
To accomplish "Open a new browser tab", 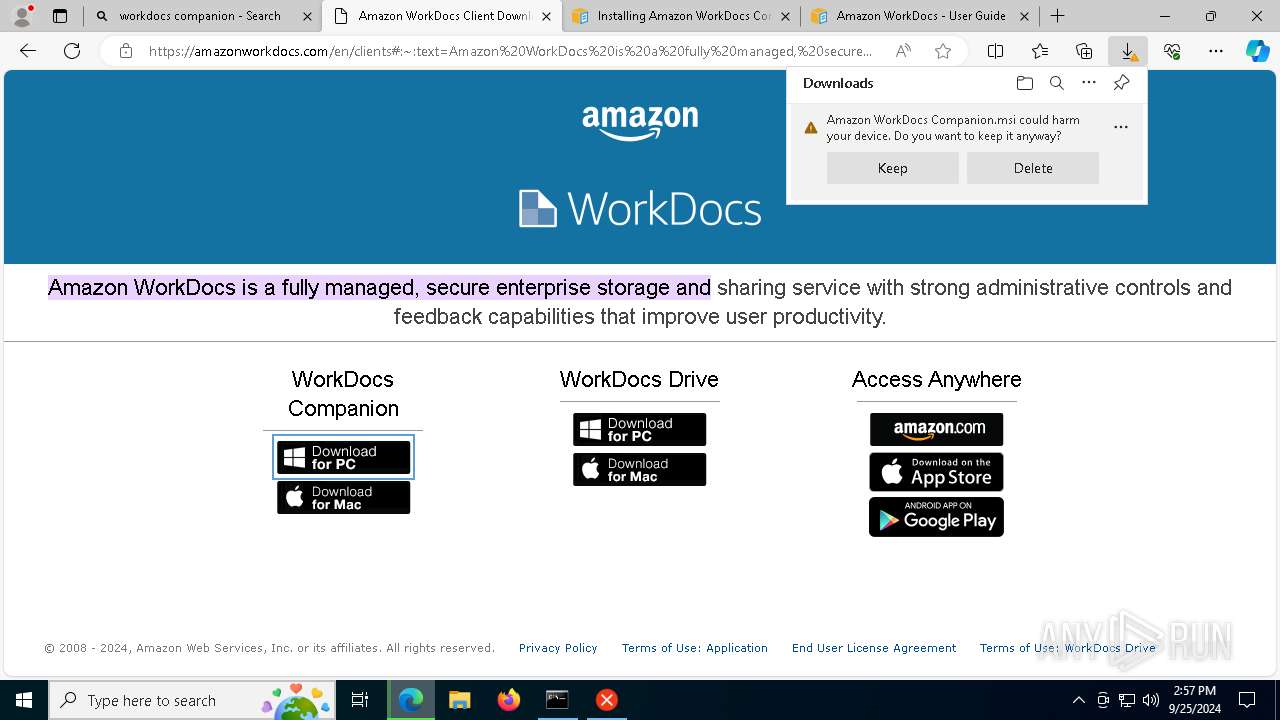I will click(1057, 16).
